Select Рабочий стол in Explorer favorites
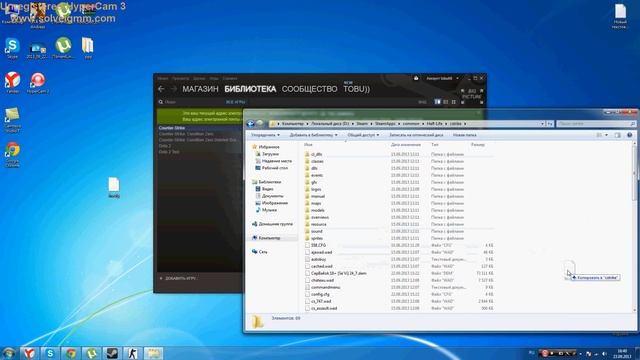 pos(274,168)
